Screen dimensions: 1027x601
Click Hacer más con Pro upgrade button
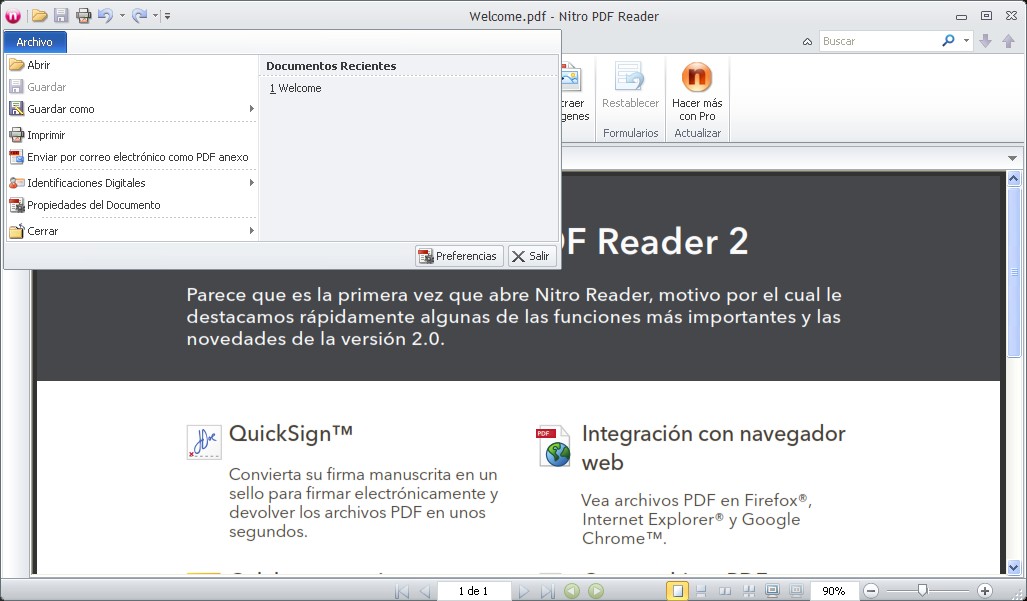pos(697,91)
